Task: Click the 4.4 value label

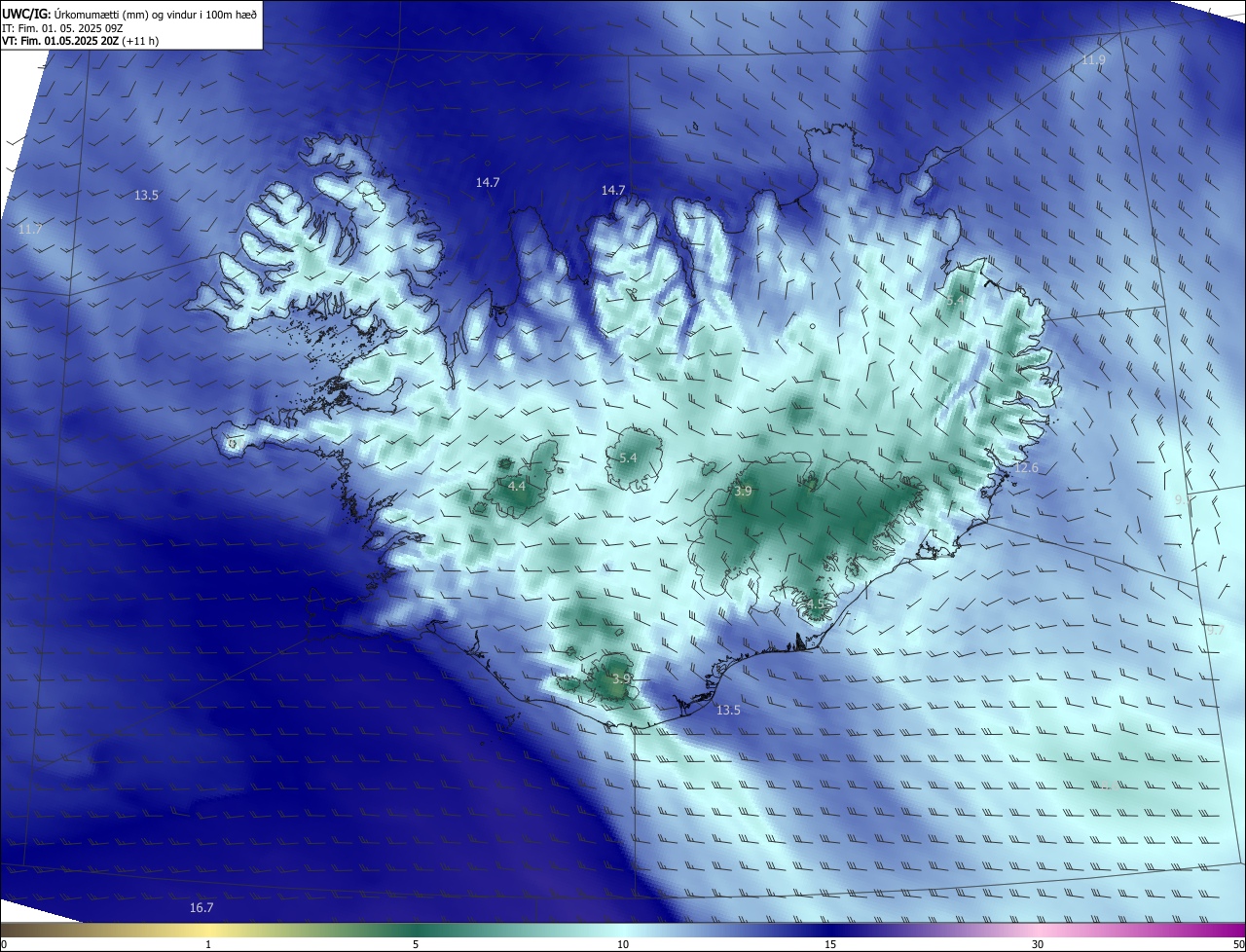Action: (x=517, y=486)
